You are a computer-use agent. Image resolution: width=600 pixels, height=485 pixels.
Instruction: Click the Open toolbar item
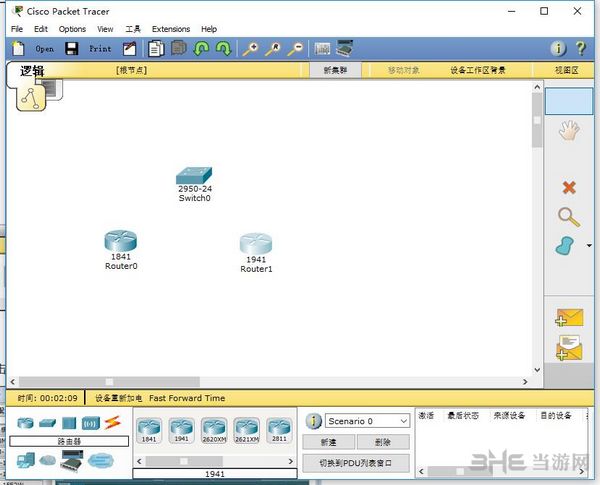[x=44, y=49]
